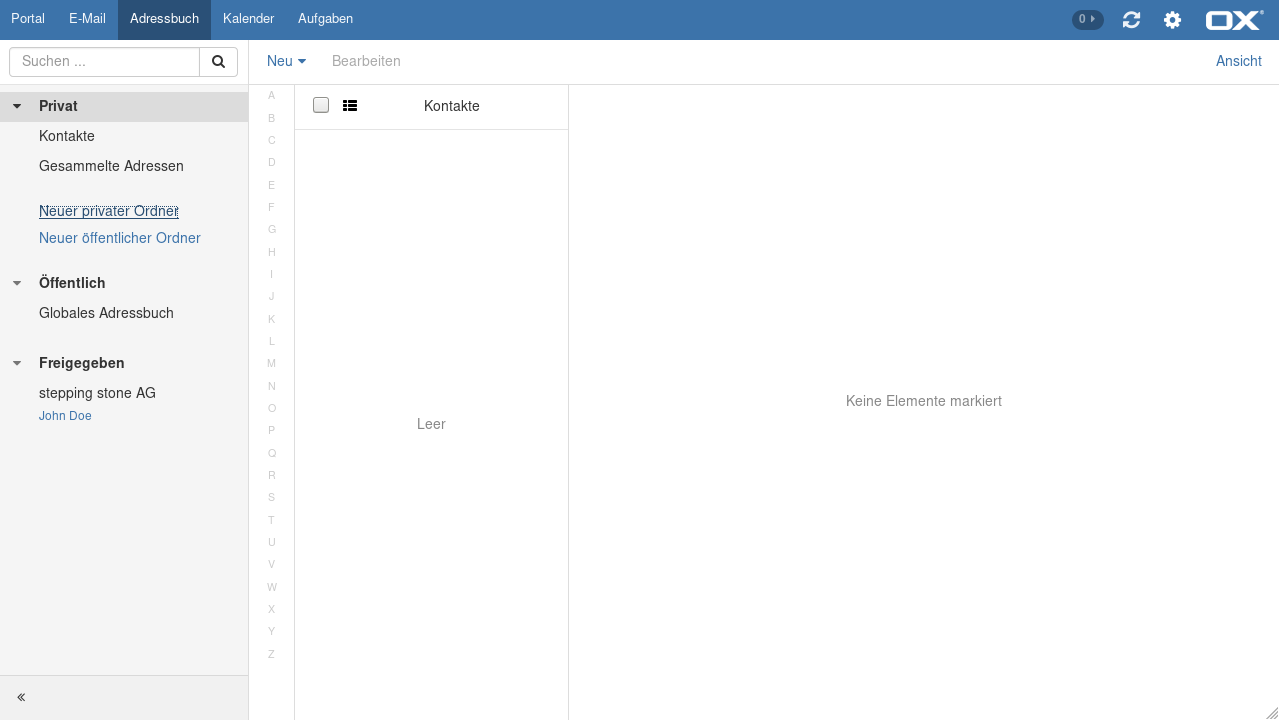Collapse the folder sidebar with double chevron

tap(21, 697)
